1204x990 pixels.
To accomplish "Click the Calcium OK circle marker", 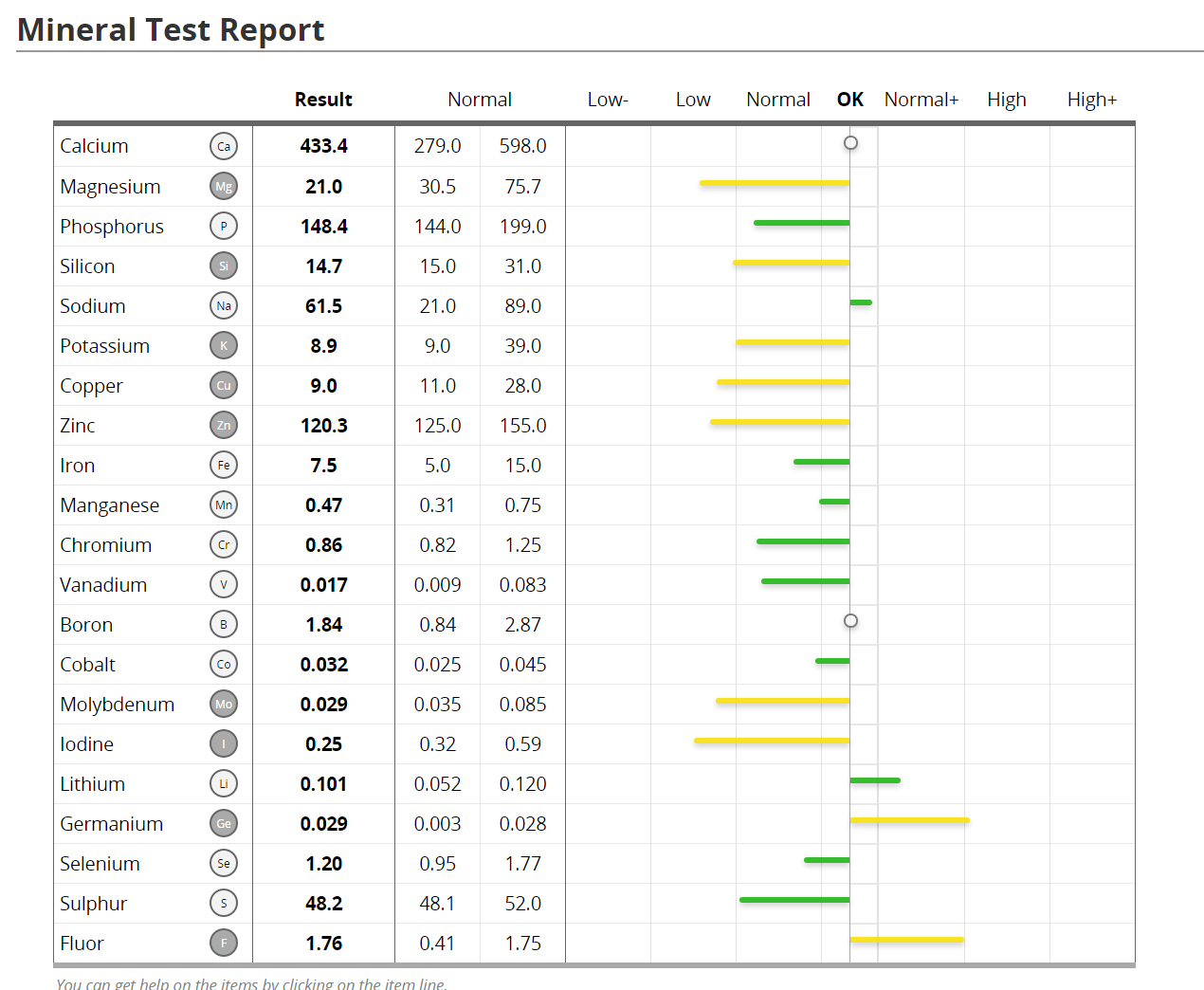I will tap(850, 143).
